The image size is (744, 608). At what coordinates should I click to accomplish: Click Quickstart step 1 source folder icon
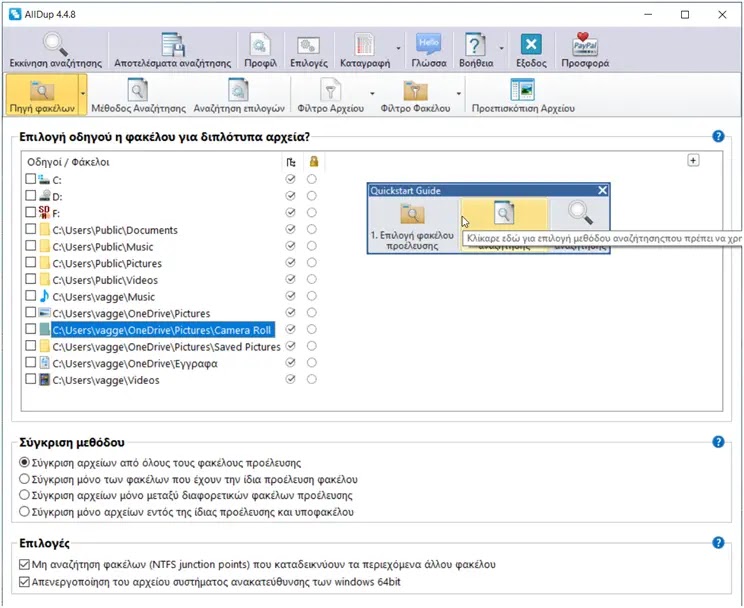pyautogui.click(x=412, y=214)
